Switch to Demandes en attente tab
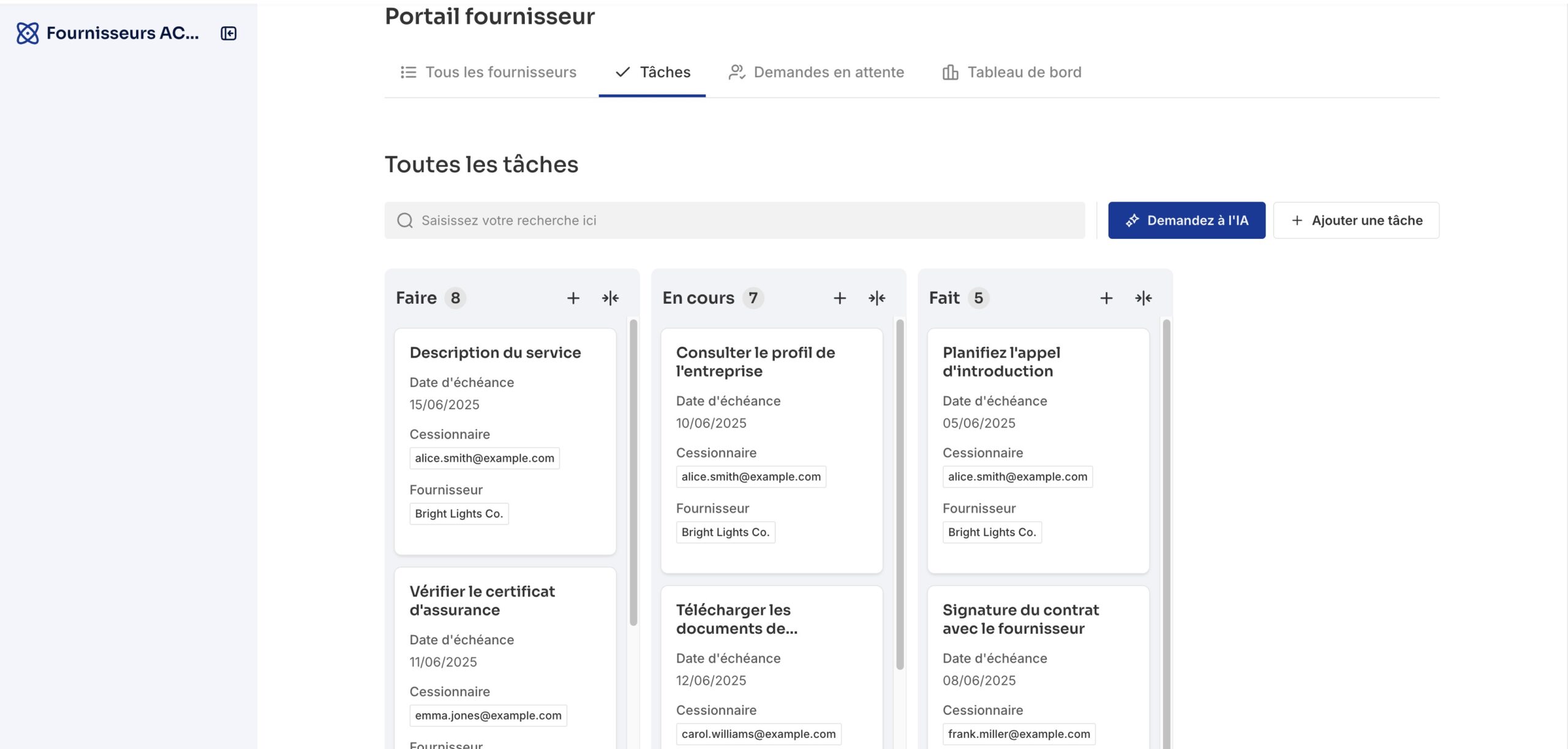Screen dimensions: 1568x749 (816, 72)
